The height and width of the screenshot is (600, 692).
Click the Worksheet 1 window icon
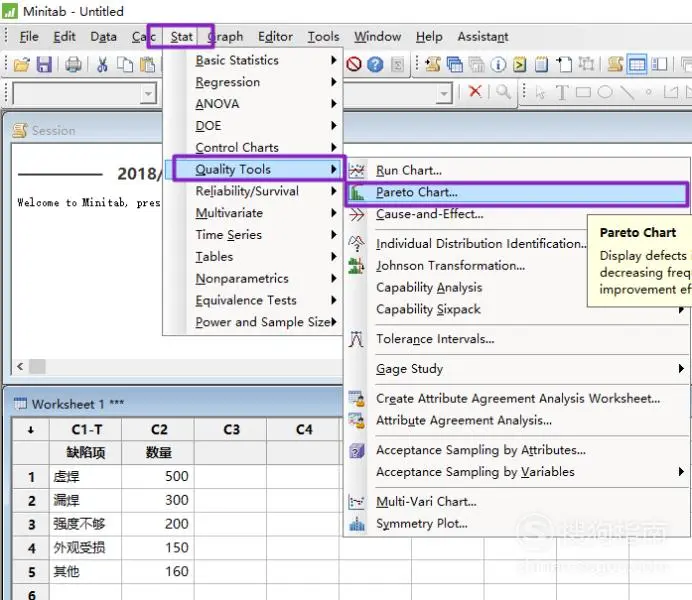[x=20, y=404]
